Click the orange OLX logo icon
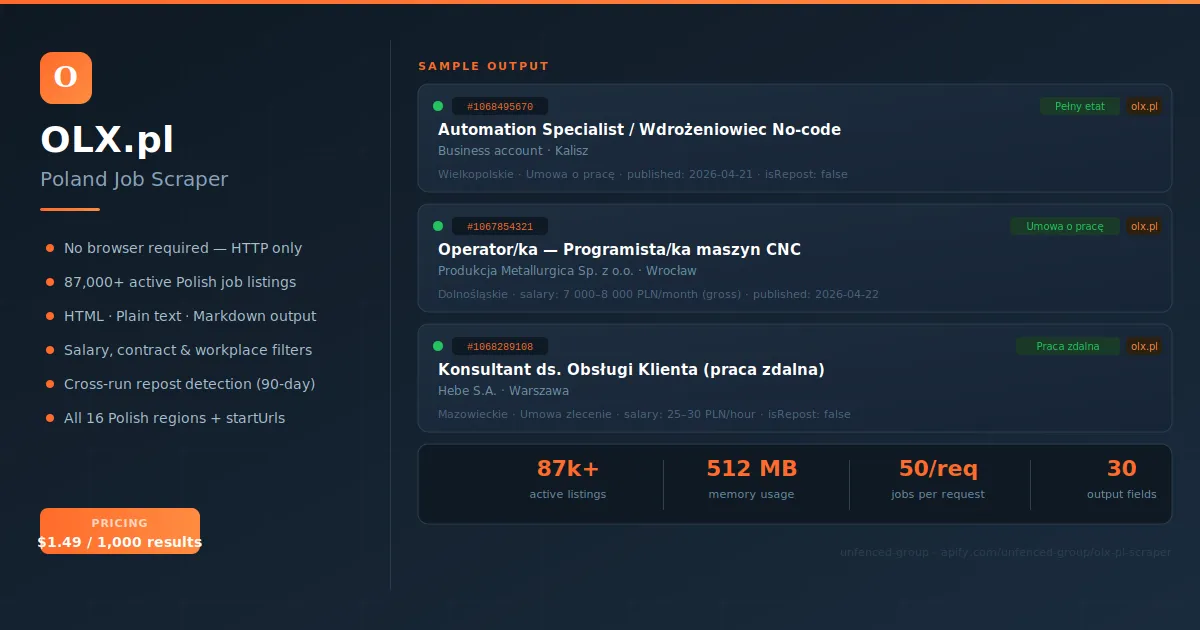Screen dimensions: 1200x630 (x=66, y=78)
